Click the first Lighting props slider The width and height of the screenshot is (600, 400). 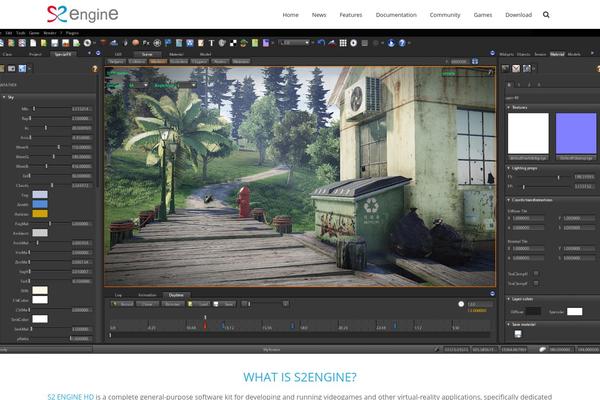[x=543, y=177]
